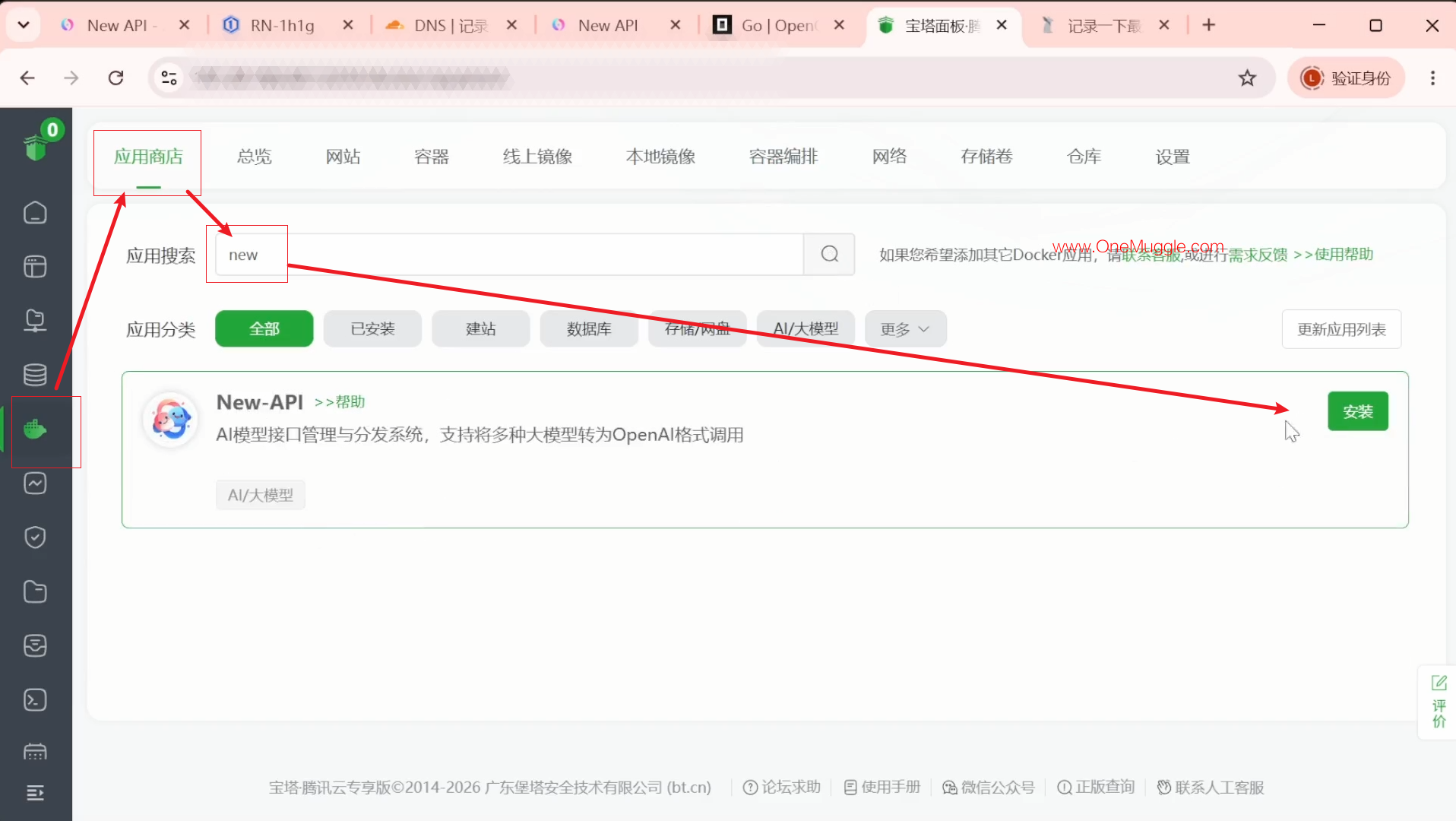The width and height of the screenshot is (1456, 821).
Task: Open the monitoring chart icon in the sidebar
Action: [35, 483]
